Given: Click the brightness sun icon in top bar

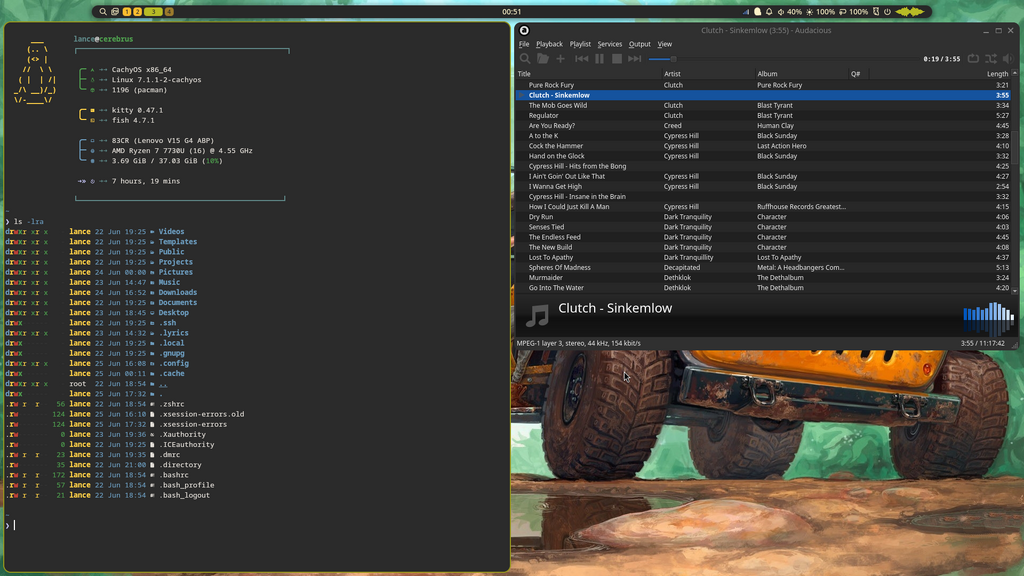Looking at the screenshot, I should 809,12.
